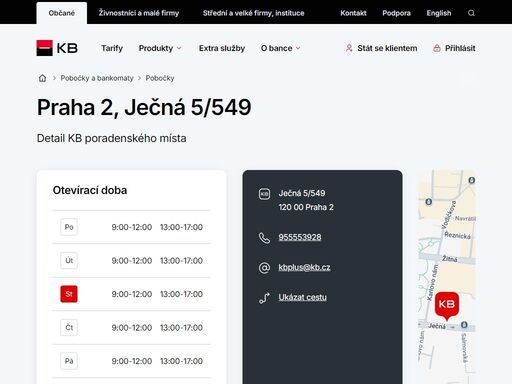Open Pobočky a bankomaty breadcrumb link
The width and height of the screenshot is (512, 384).
click(x=97, y=78)
